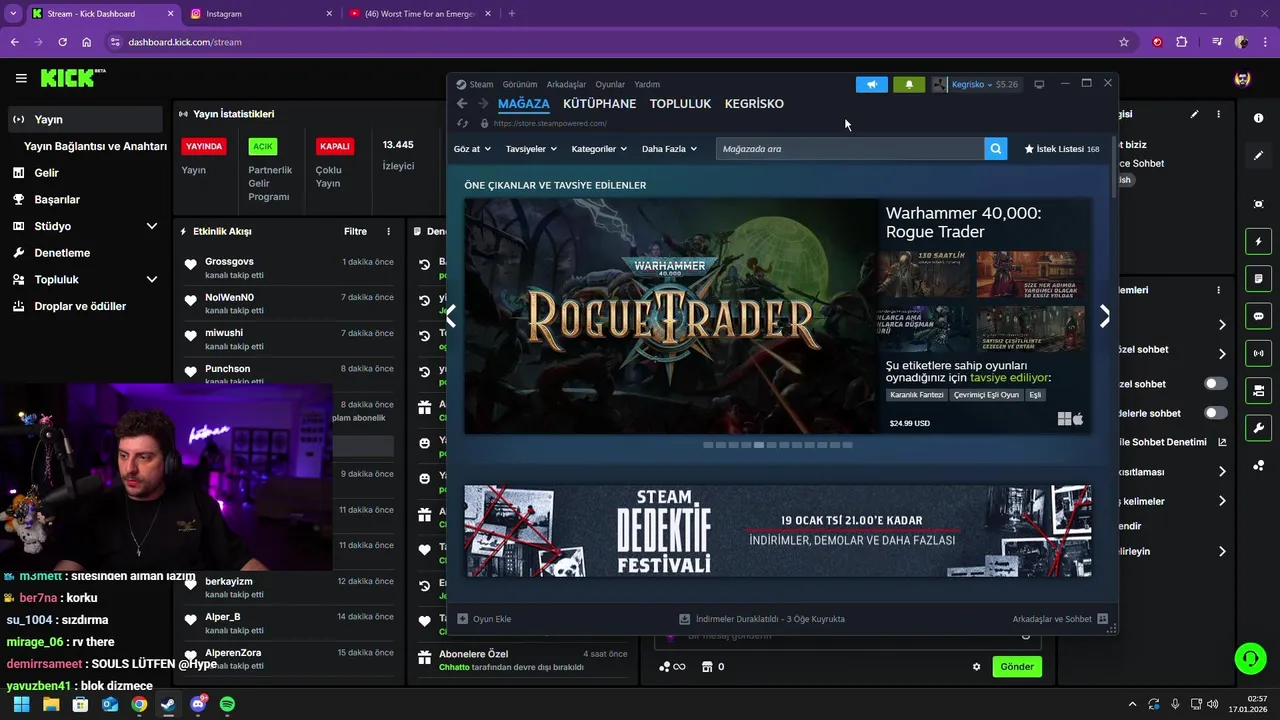Screen dimensions: 1280x720
Task: Open Steam notifications bell
Action: (x=909, y=84)
